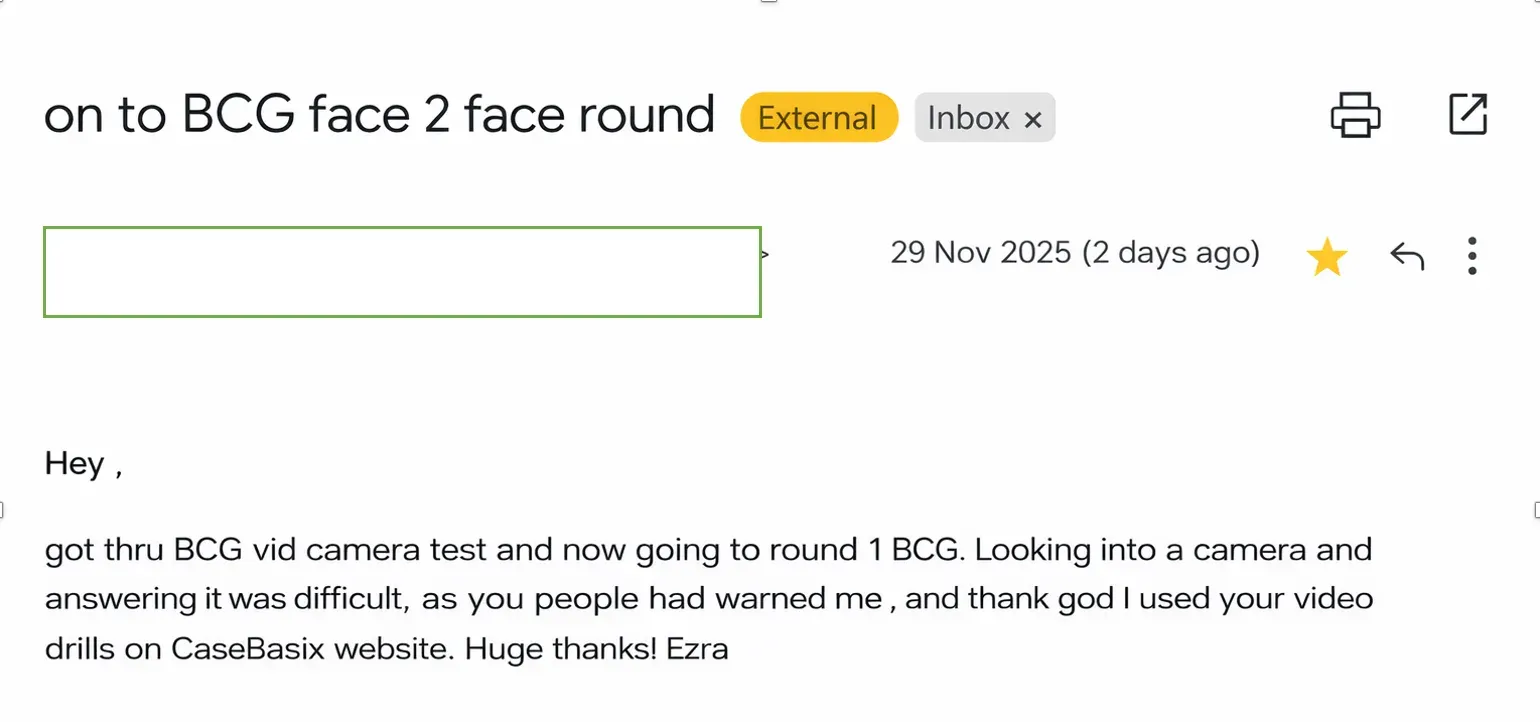Click the "Hey ," greeting line
Viewport: 1540px width, 722px height.
click(83, 464)
